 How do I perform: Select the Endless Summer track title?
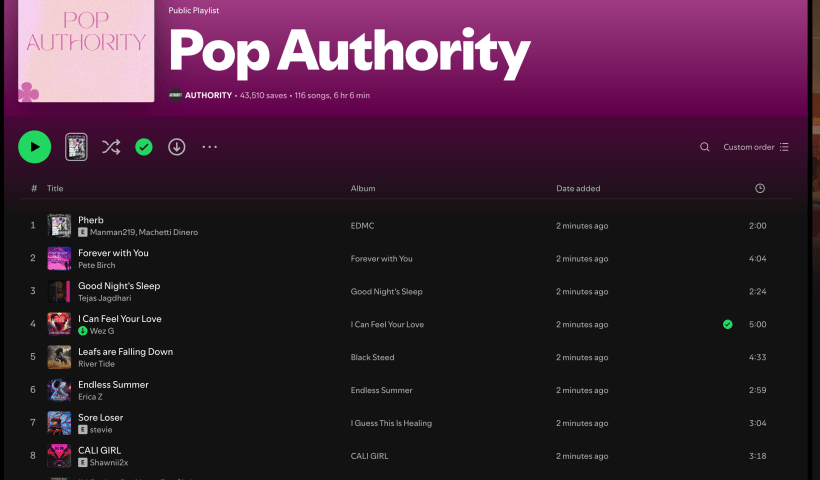113,384
